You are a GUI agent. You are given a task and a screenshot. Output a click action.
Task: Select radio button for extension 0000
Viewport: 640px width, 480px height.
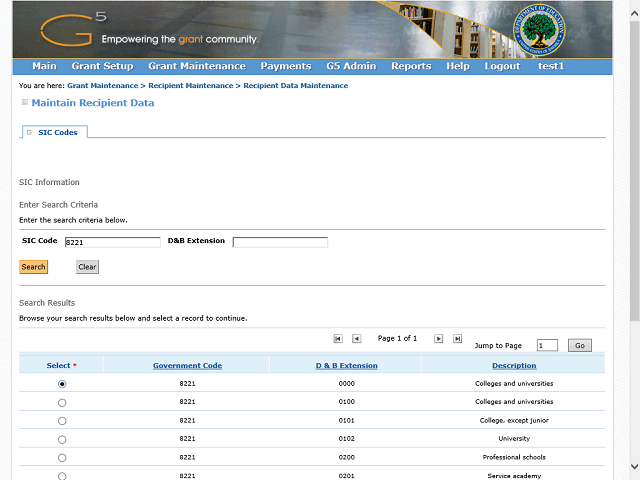point(62,383)
